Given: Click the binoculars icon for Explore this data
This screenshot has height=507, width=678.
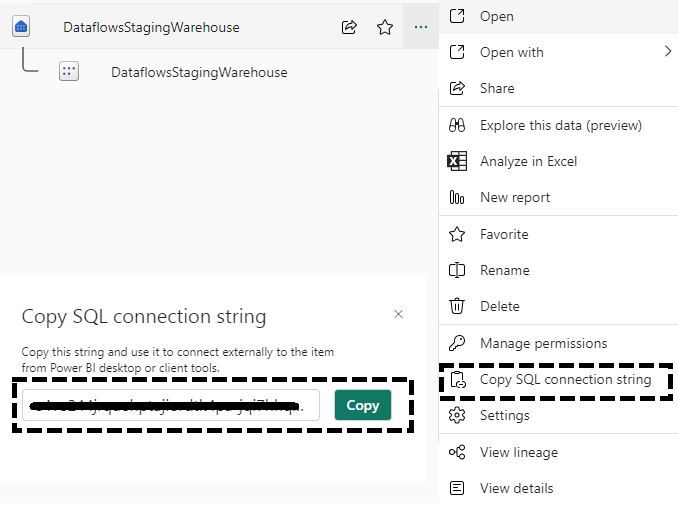Looking at the screenshot, I should (x=457, y=125).
